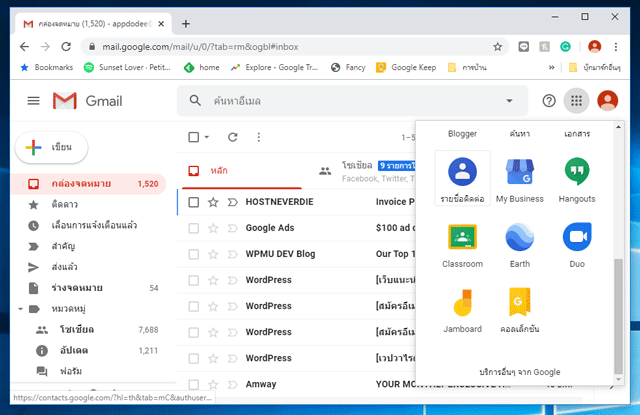Check the first WordPress email checkbox
Image resolution: width=640 pixels, height=415 pixels.
(193, 280)
